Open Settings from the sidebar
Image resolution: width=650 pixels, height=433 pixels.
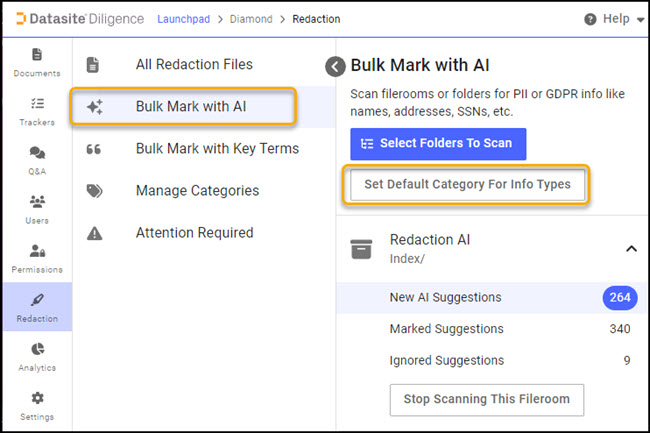point(36,404)
